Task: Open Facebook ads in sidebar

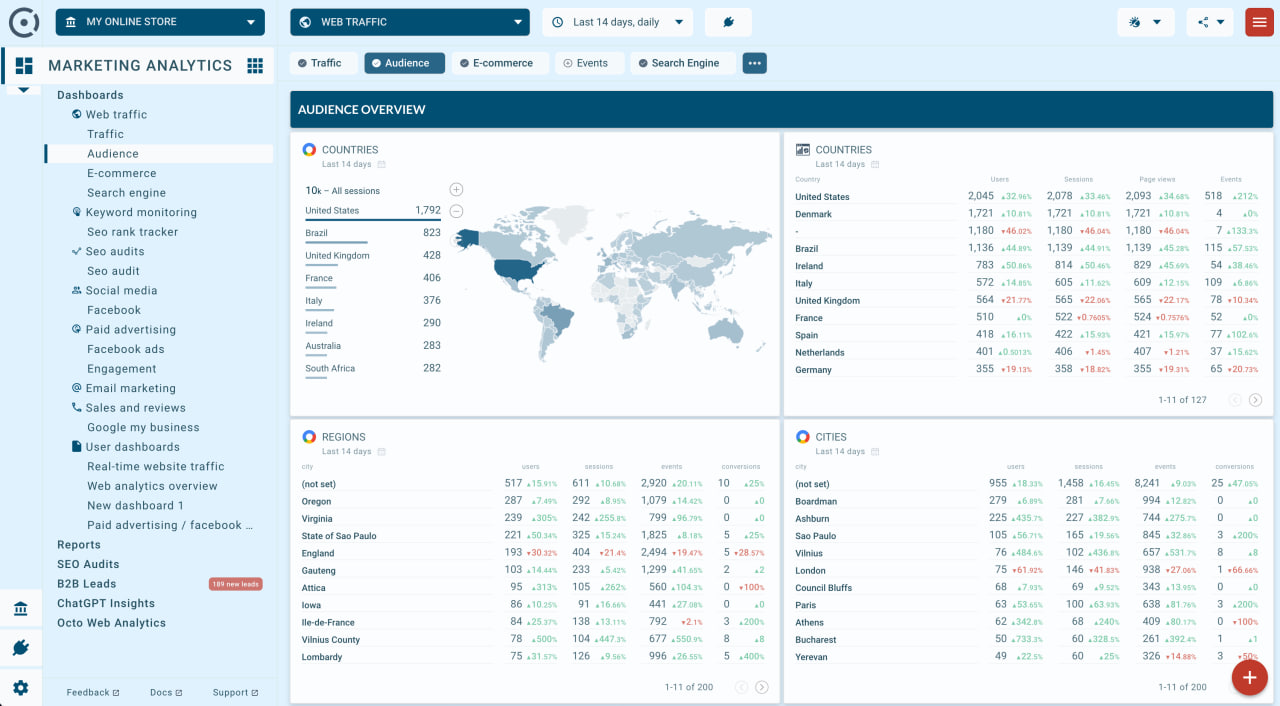Action: [x=125, y=349]
